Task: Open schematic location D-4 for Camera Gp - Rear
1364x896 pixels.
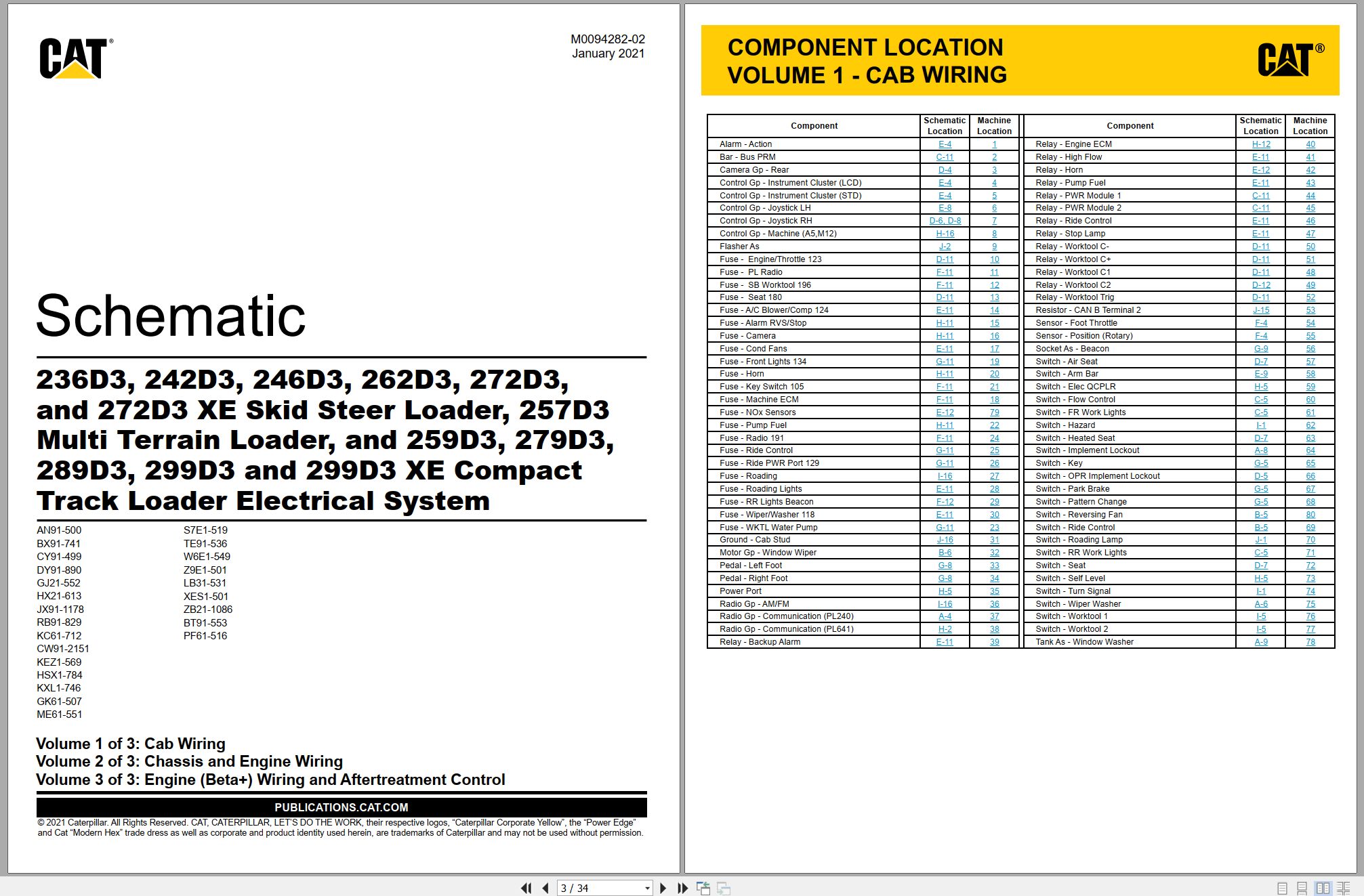Action: coord(945,170)
